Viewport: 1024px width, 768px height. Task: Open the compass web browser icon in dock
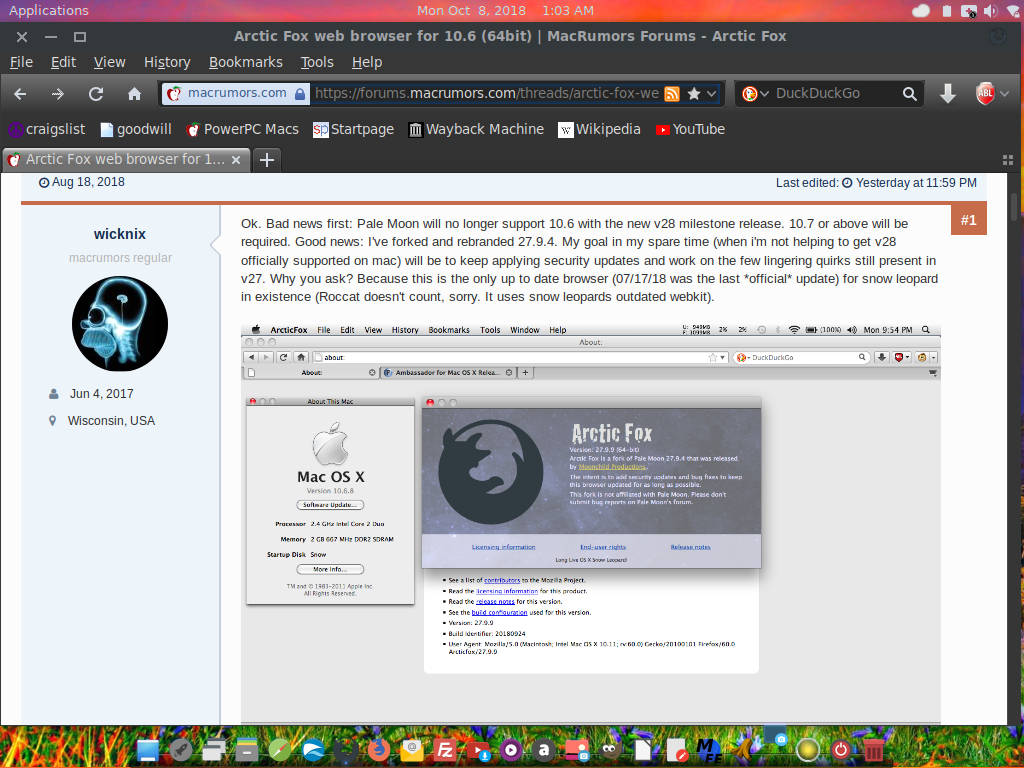[280, 750]
